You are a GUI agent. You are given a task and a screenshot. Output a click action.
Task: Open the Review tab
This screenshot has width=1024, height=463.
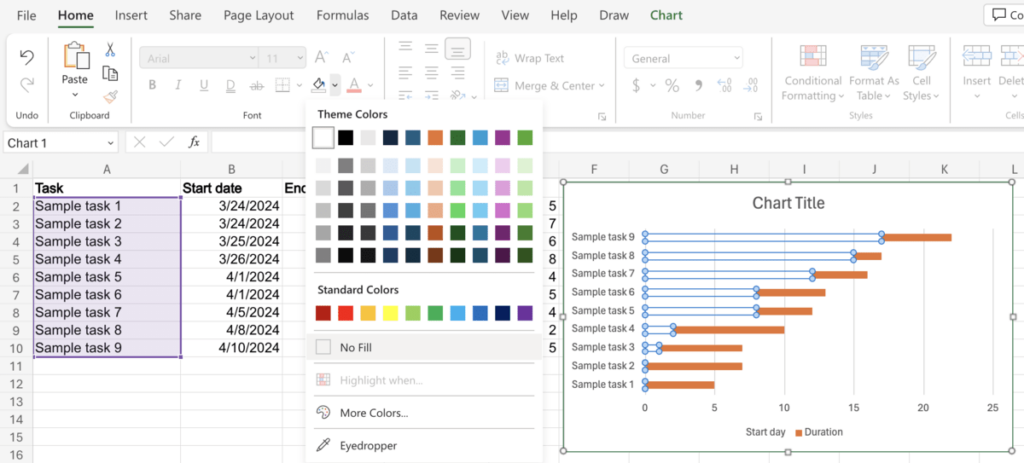coord(460,15)
